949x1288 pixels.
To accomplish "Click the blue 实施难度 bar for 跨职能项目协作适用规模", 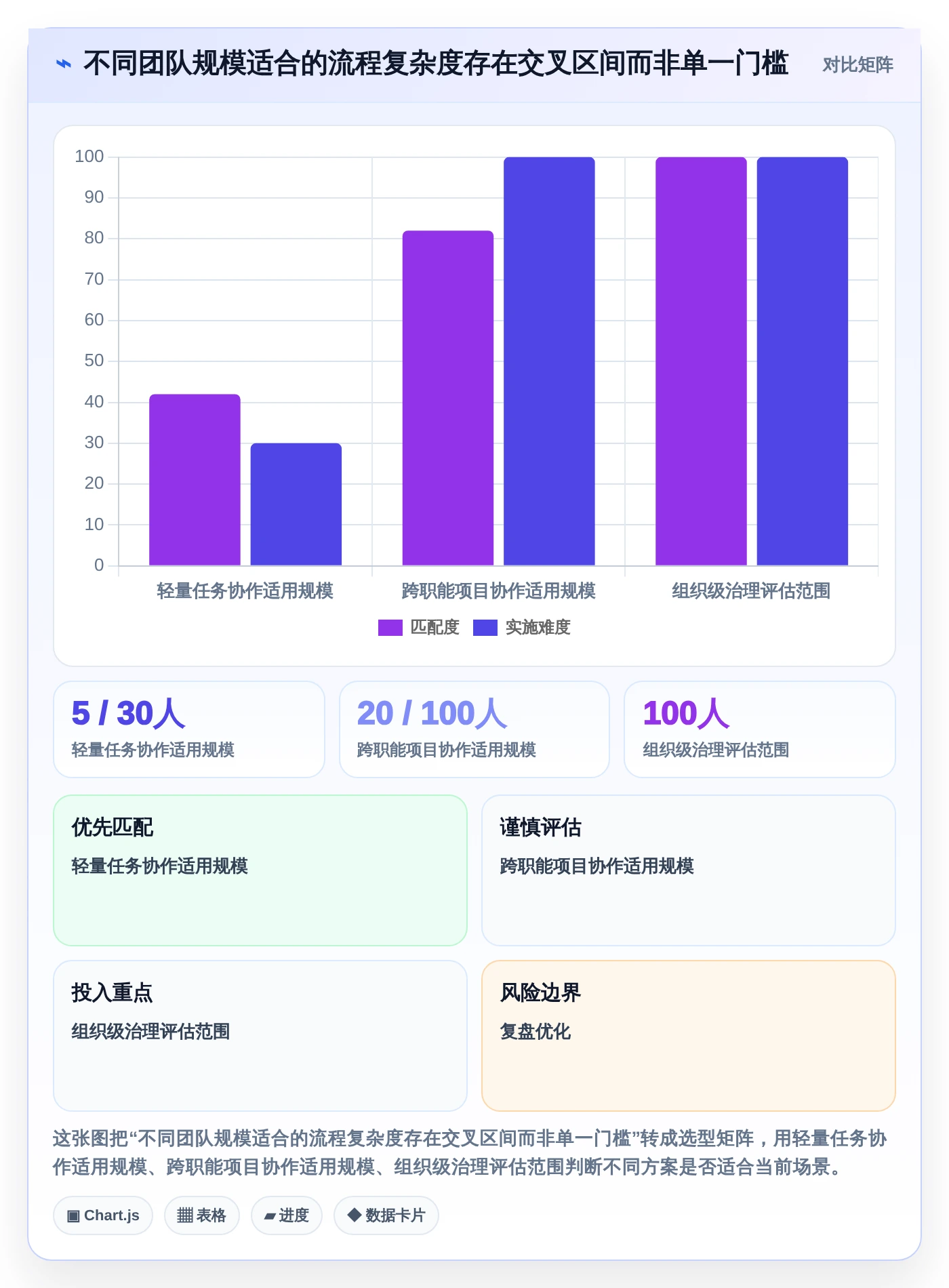I will coord(549,361).
